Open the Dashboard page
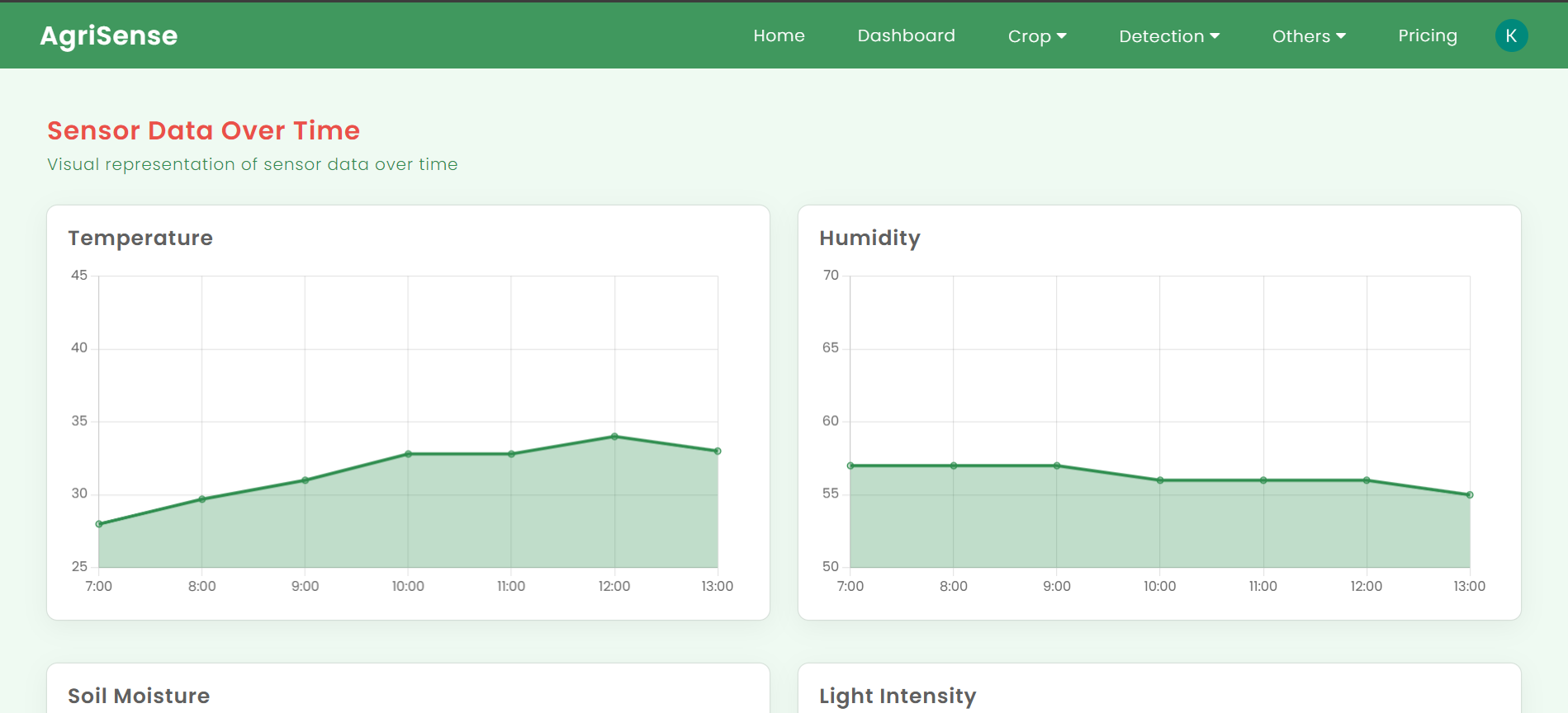 (906, 35)
